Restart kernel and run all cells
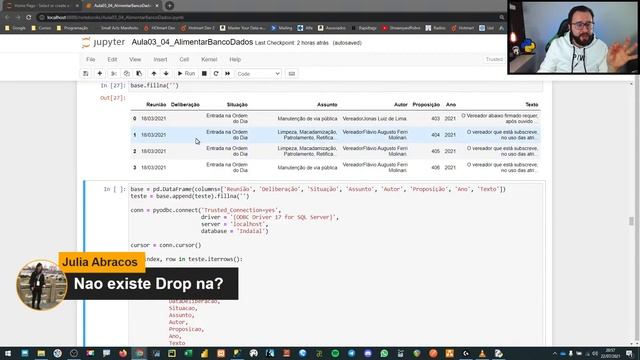Viewport: 640px width, 360px height. 228,73
